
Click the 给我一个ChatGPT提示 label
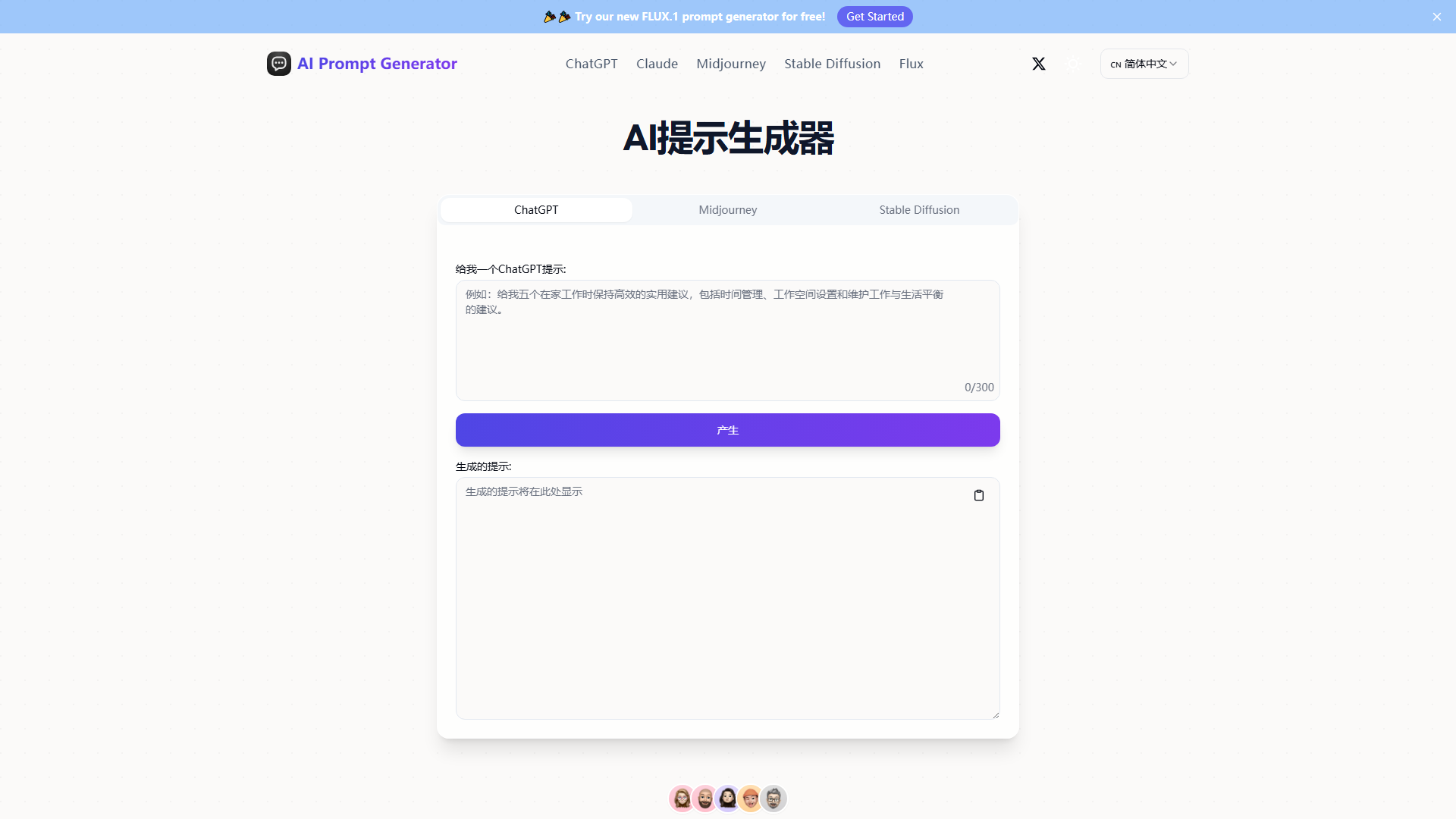(x=510, y=269)
